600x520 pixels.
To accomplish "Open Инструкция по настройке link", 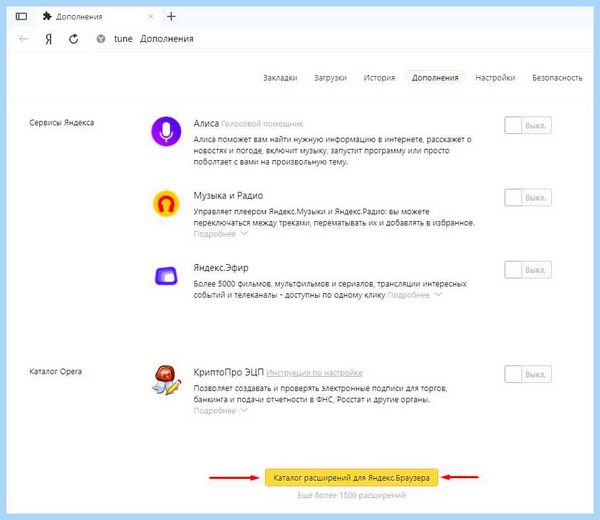I will 314,373.
